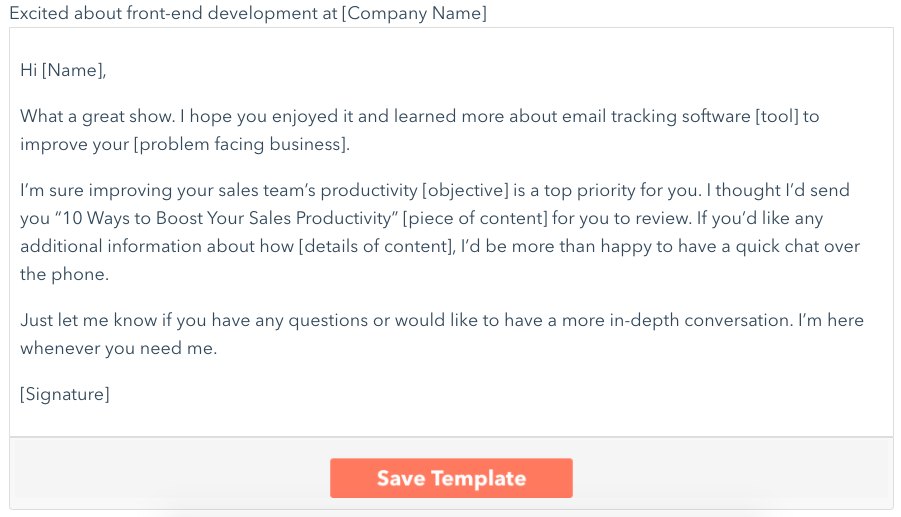Click the [Name] placeholder in greeting
The image size is (901, 517).
pyautogui.click(x=73, y=70)
